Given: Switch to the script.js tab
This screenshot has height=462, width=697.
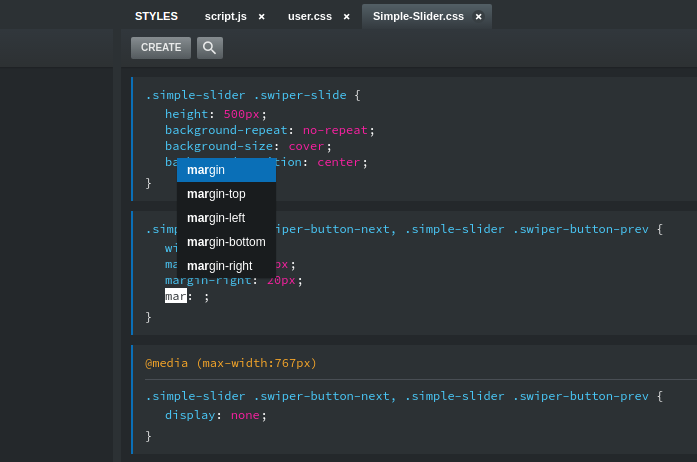Looking at the screenshot, I should click(x=225, y=16).
